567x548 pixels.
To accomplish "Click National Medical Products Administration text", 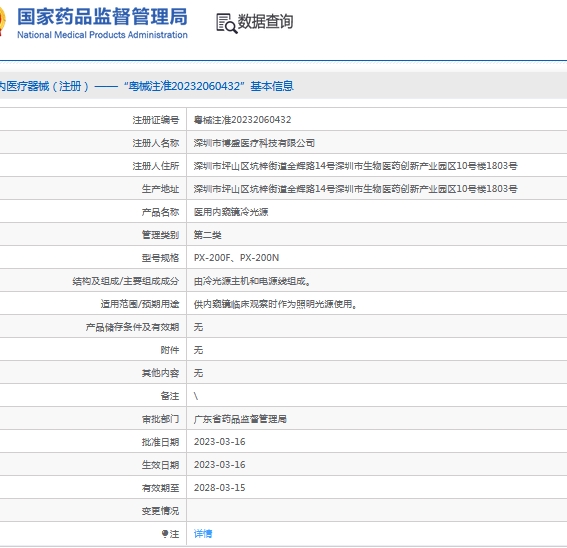I will point(102,35).
